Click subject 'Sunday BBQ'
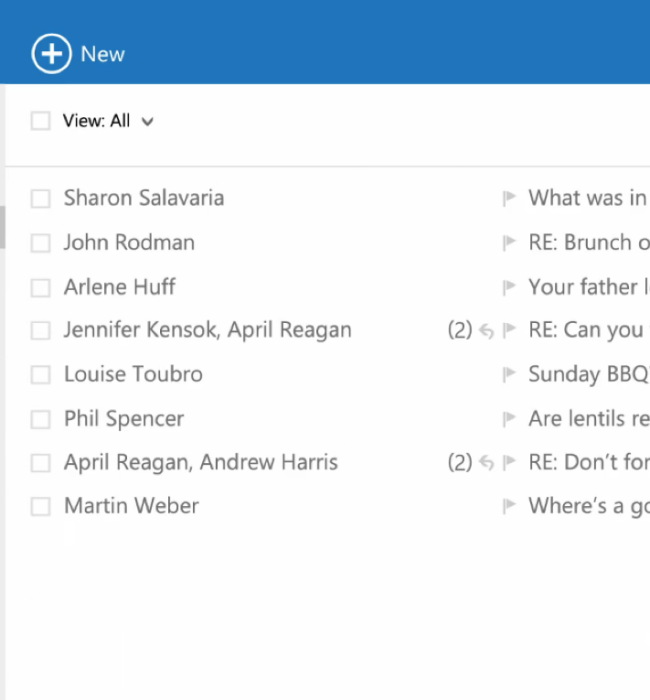The height and width of the screenshot is (700, 650). (x=588, y=374)
